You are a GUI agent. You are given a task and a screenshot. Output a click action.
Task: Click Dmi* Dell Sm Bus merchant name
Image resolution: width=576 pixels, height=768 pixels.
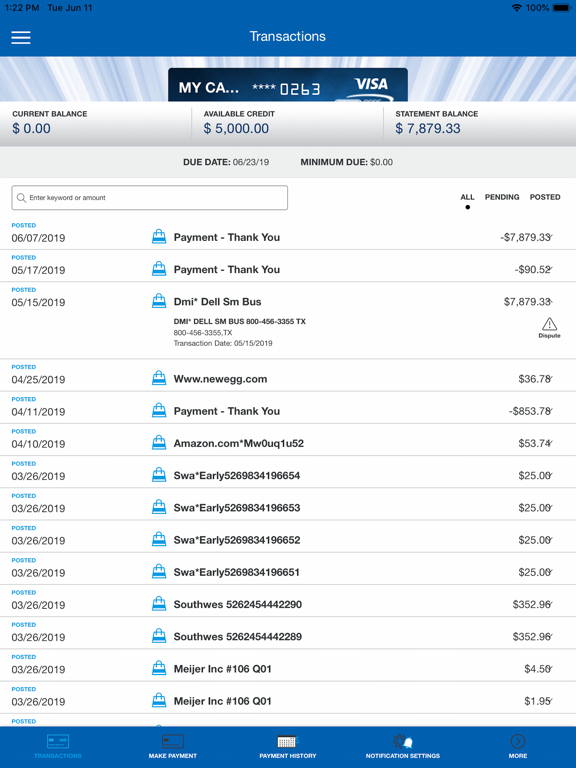point(217,302)
